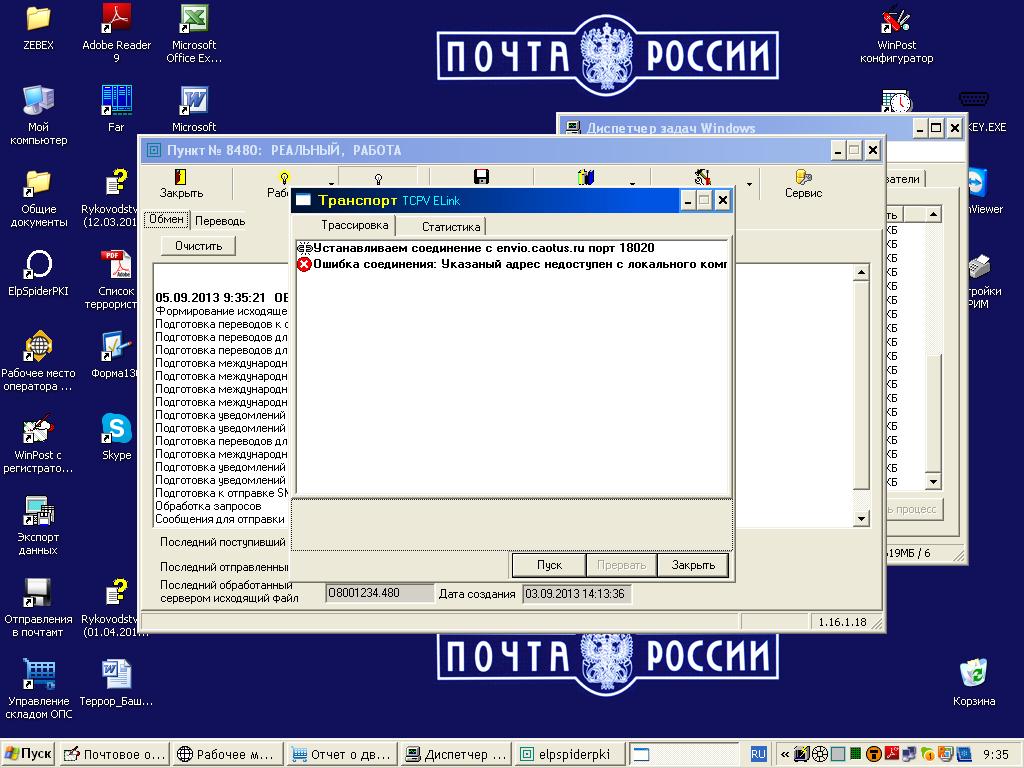Select the Трассировка tab
The image size is (1024, 768).
(x=355, y=225)
